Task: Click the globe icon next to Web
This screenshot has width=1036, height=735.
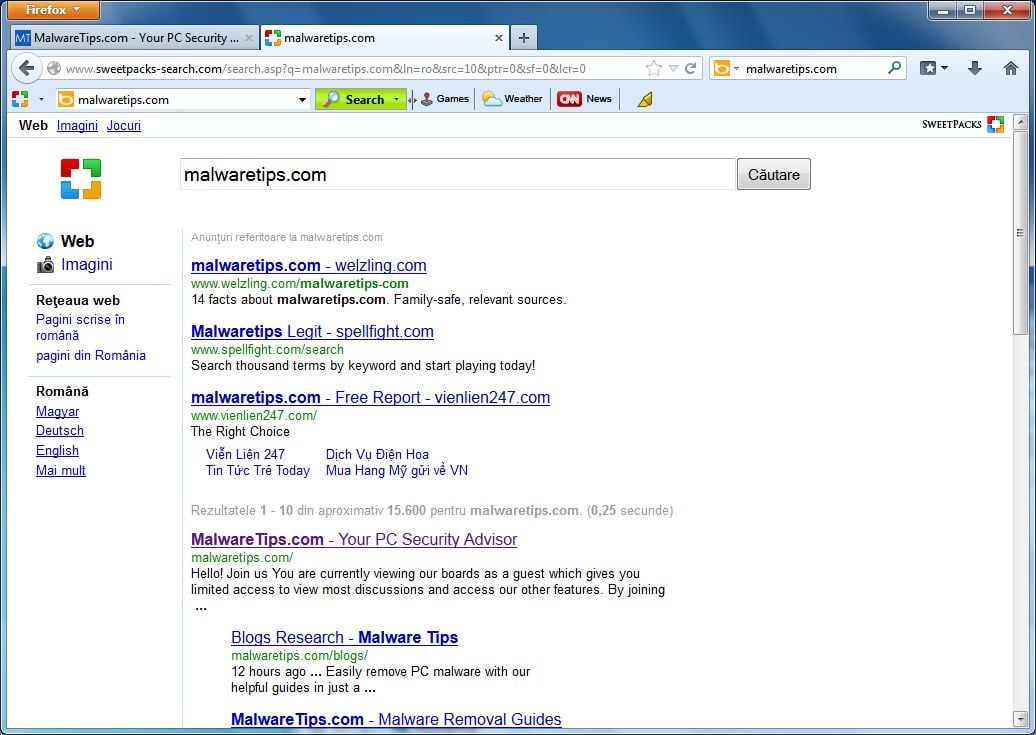Action: [45, 241]
